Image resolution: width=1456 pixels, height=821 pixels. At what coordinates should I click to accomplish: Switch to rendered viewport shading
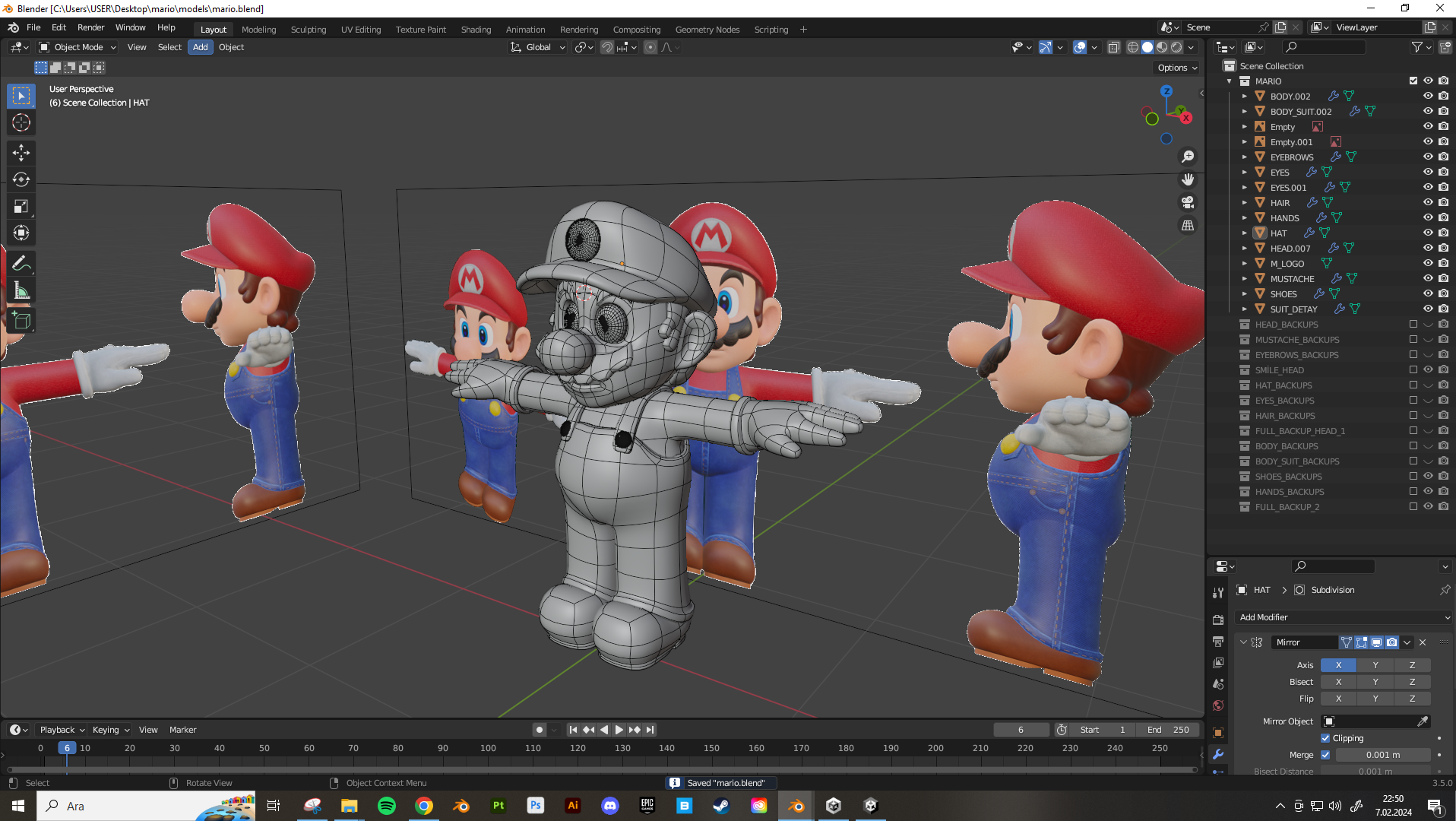[1177, 47]
